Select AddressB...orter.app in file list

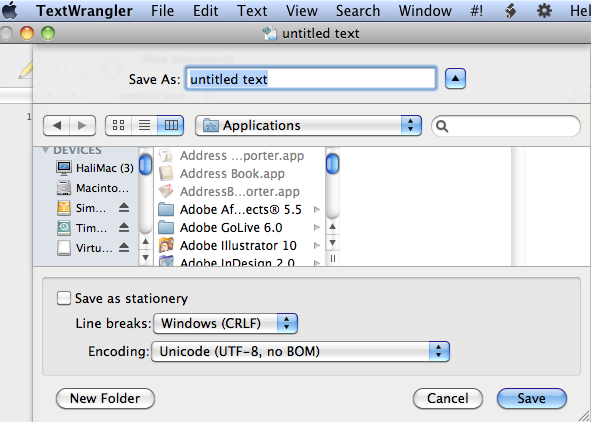pos(229,191)
